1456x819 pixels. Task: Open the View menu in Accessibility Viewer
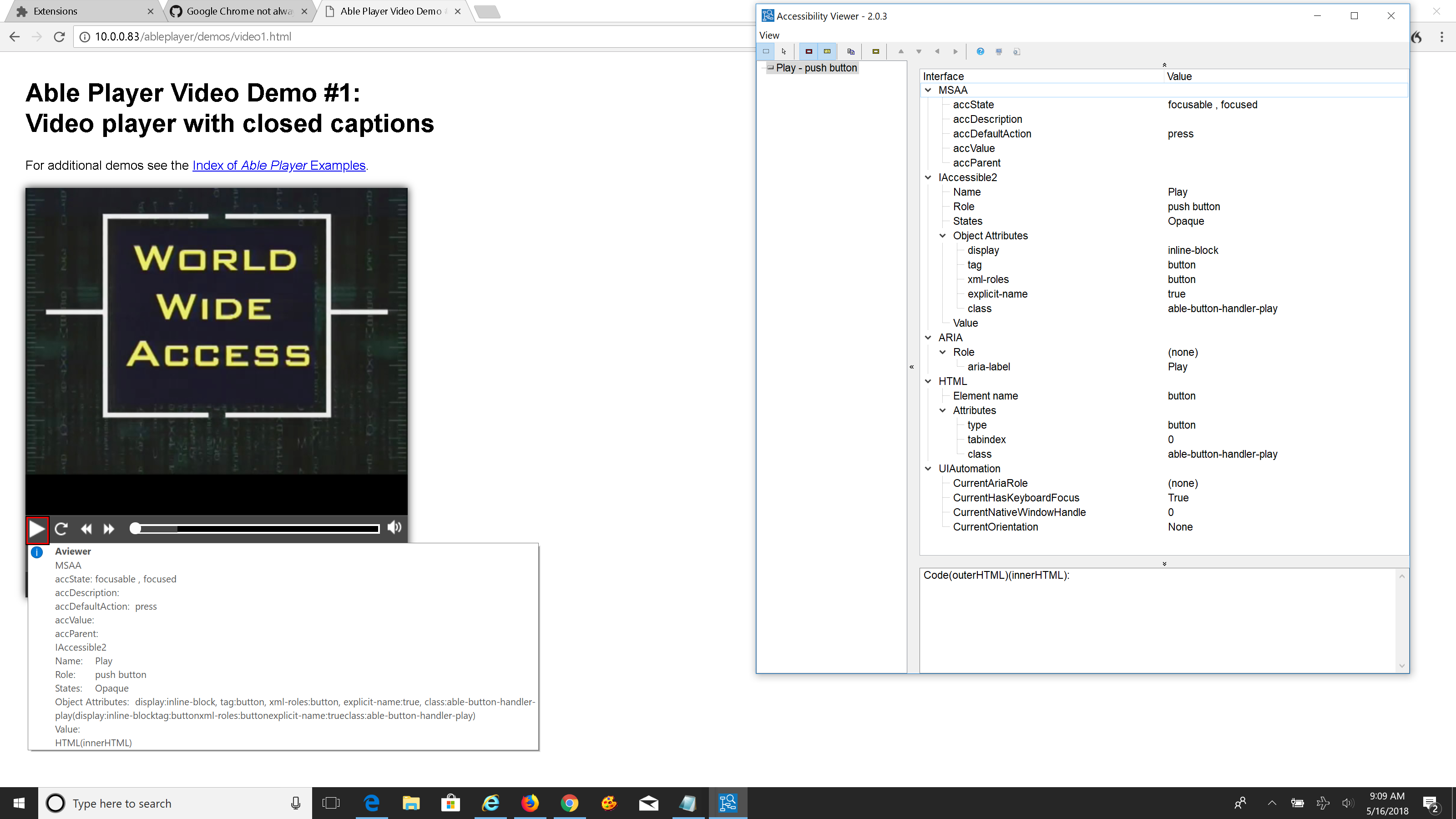click(768, 35)
